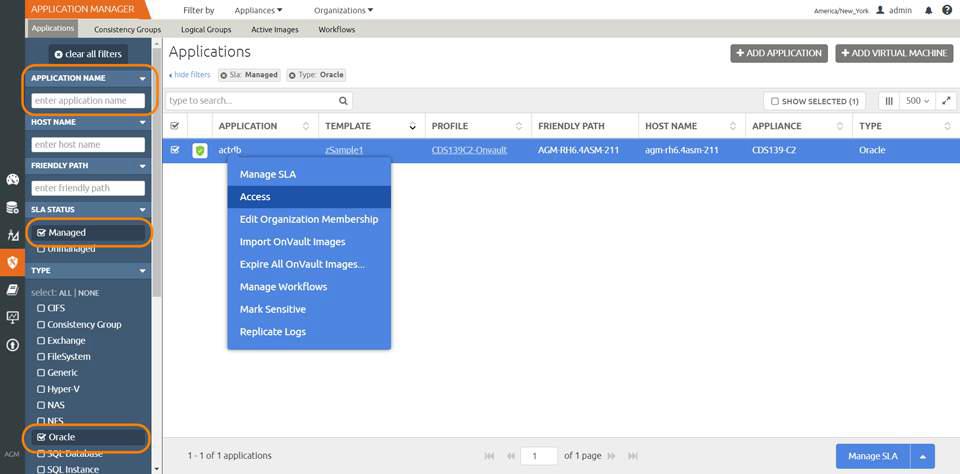Go to the previous page
Image resolution: width=960 pixels, height=474 pixels.
pyautogui.click(x=511, y=456)
